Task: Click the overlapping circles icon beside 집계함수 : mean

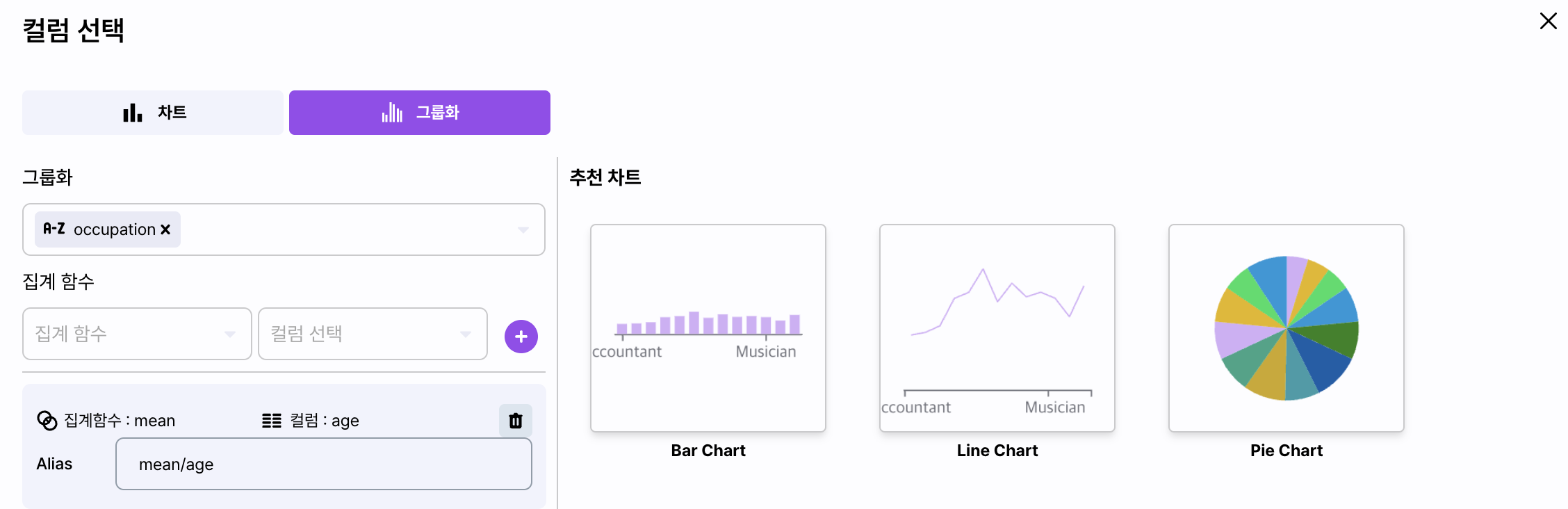Action: pos(47,421)
